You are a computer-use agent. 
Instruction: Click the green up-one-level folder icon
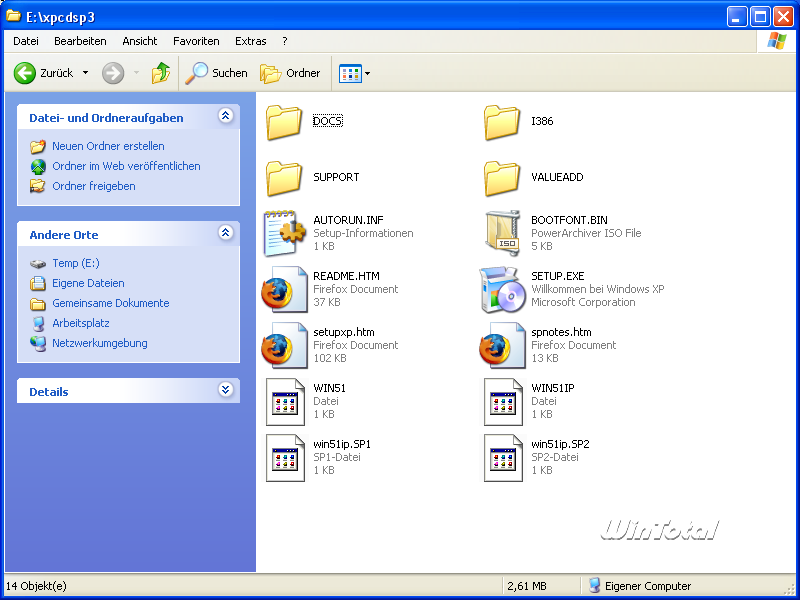[161, 73]
